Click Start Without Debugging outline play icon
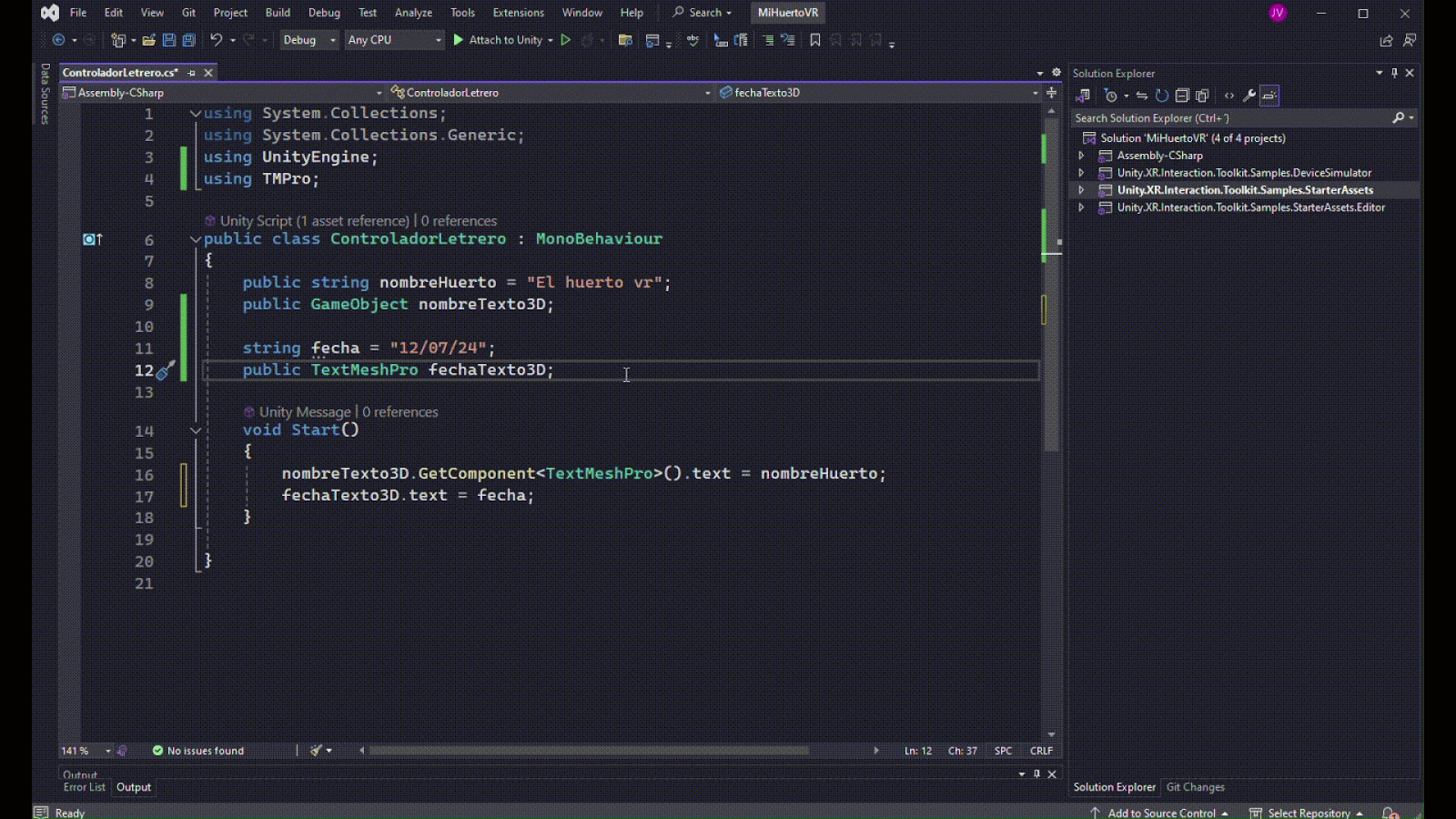This screenshot has width=1456, height=819. coord(565,40)
